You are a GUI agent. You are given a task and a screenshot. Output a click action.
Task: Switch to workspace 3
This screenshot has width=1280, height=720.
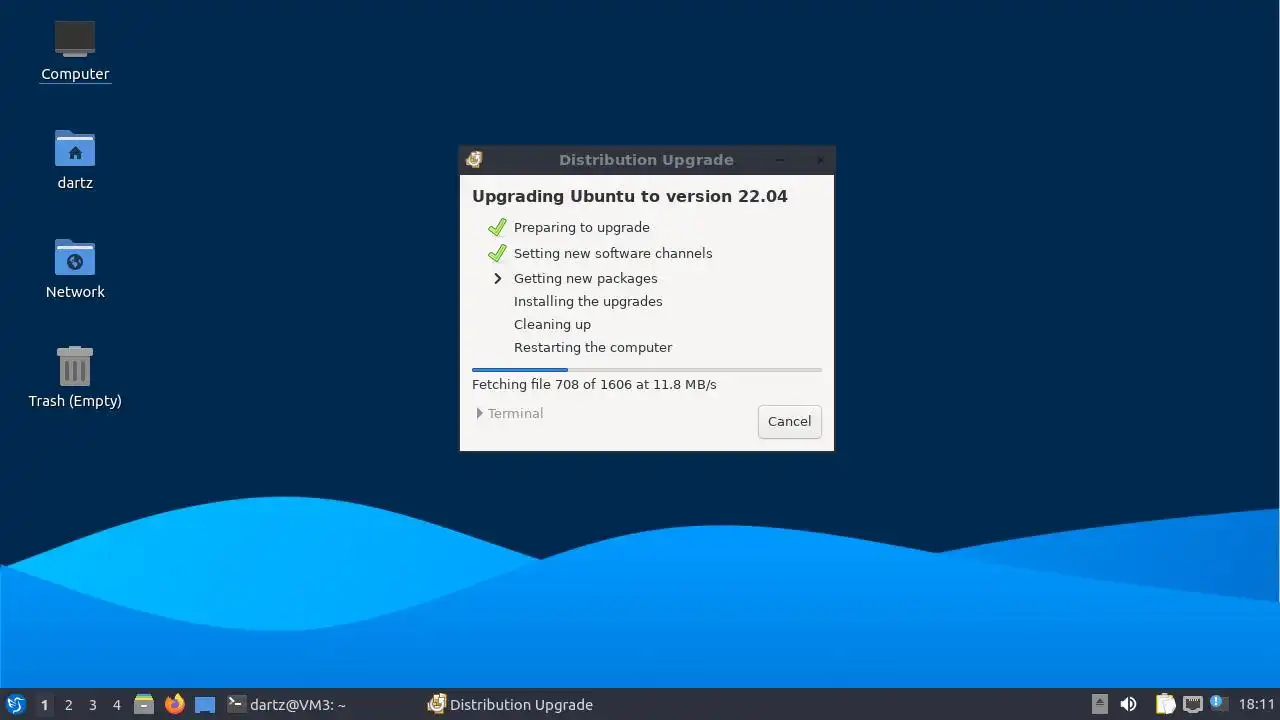[x=92, y=705]
